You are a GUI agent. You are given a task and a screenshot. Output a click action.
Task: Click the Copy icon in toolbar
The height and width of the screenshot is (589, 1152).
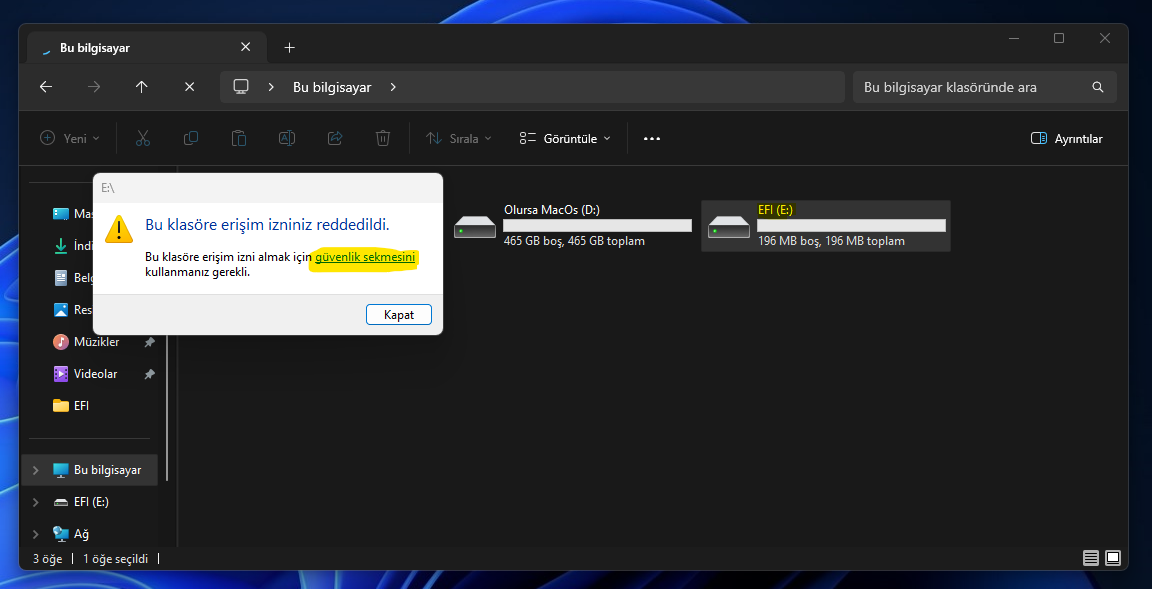(x=191, y=139)
